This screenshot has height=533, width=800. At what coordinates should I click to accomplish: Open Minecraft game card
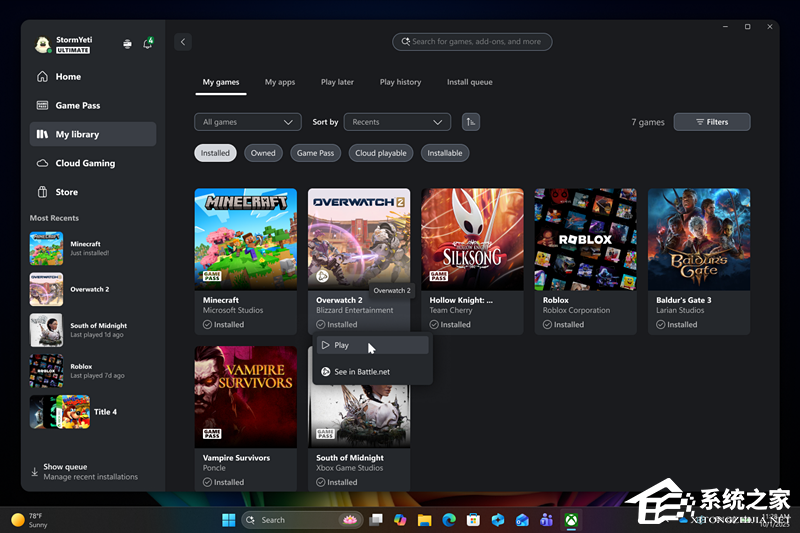(x=245, y=262)
